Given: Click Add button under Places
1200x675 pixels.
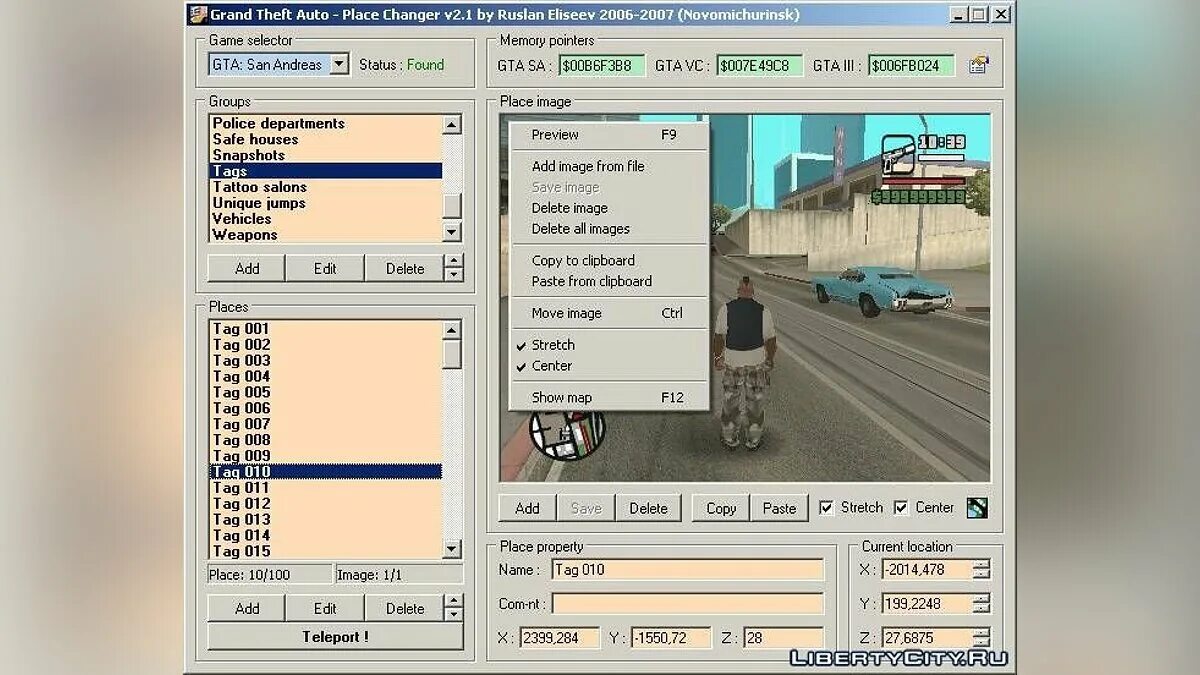Looking at the screenshot, I should (247, 608).
